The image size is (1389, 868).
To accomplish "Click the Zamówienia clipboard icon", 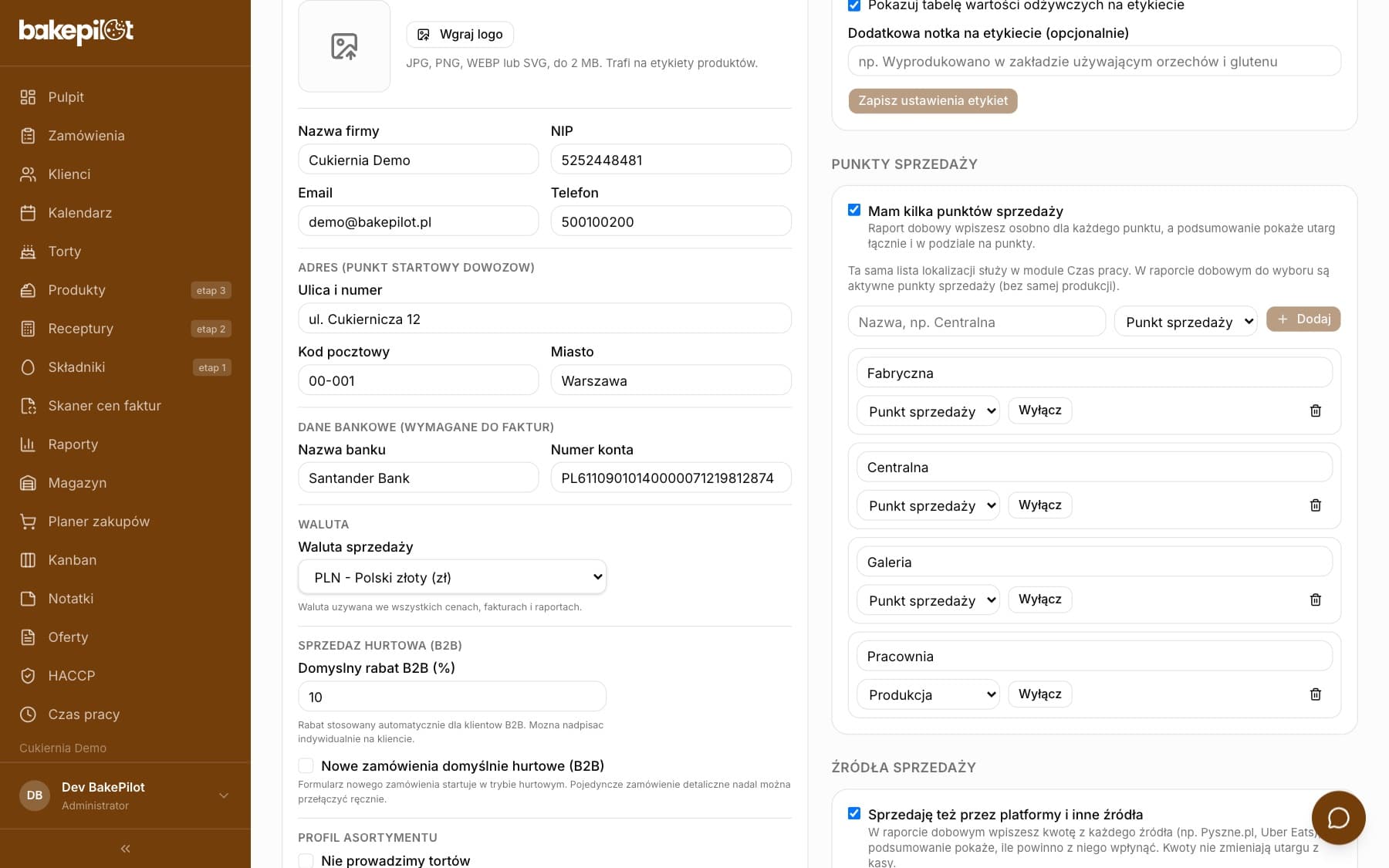I will click(28, 136).
